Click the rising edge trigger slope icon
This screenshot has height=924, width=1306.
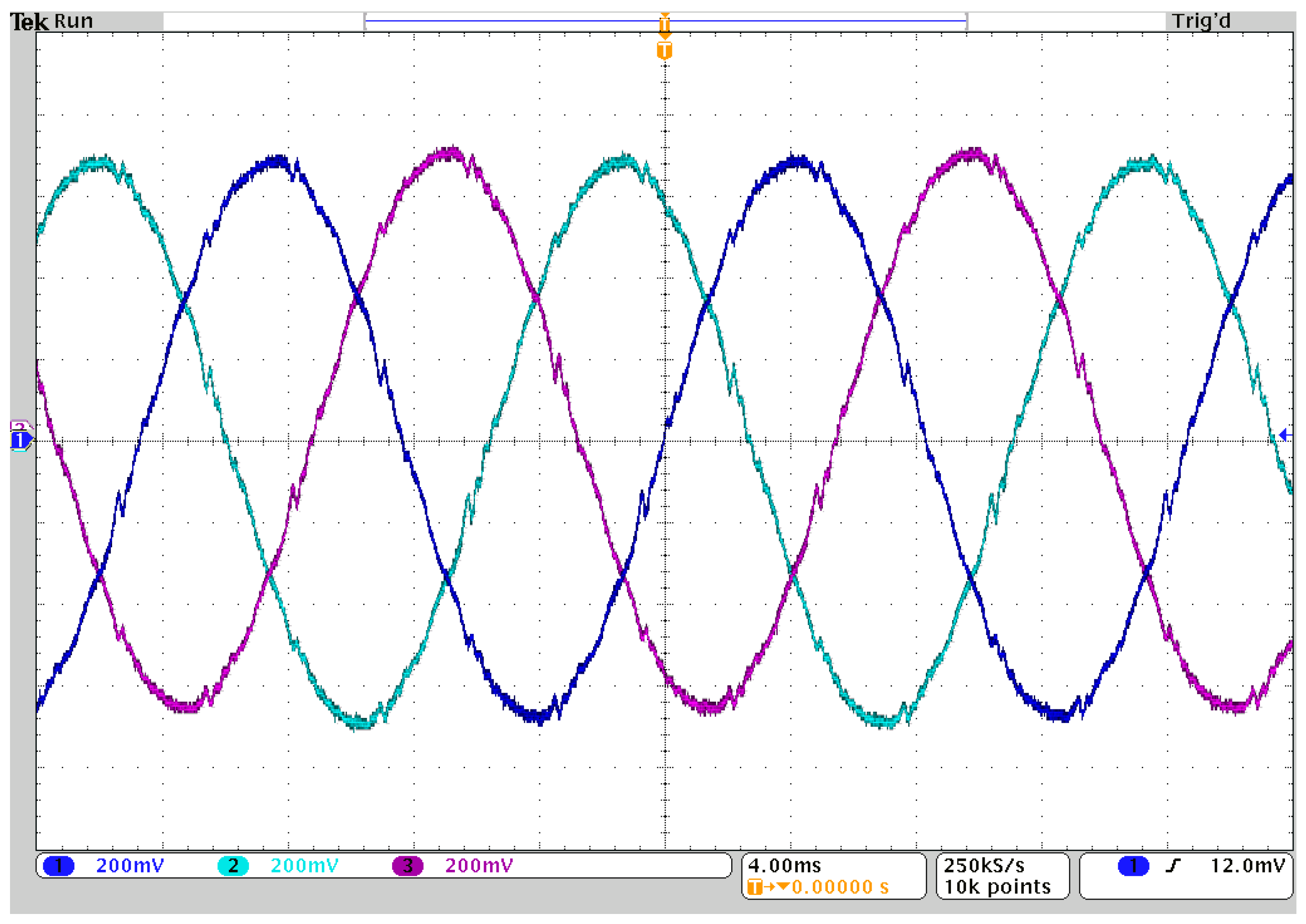pyautogui.click(x=1173, y=866)
